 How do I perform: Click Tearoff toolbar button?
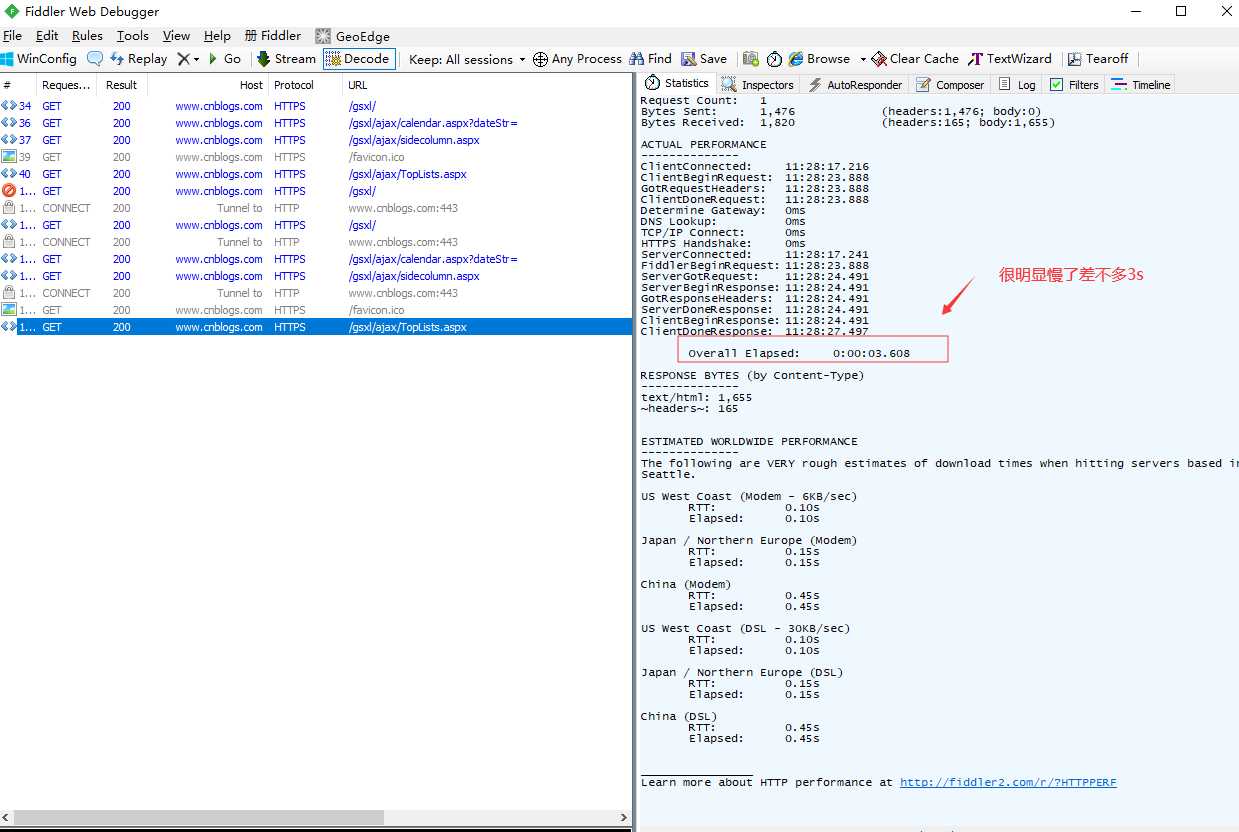pos(1098,59)
